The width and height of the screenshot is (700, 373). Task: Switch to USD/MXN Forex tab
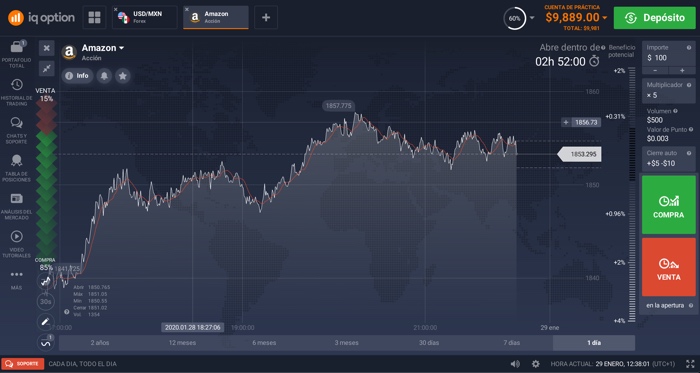(145, 17)
